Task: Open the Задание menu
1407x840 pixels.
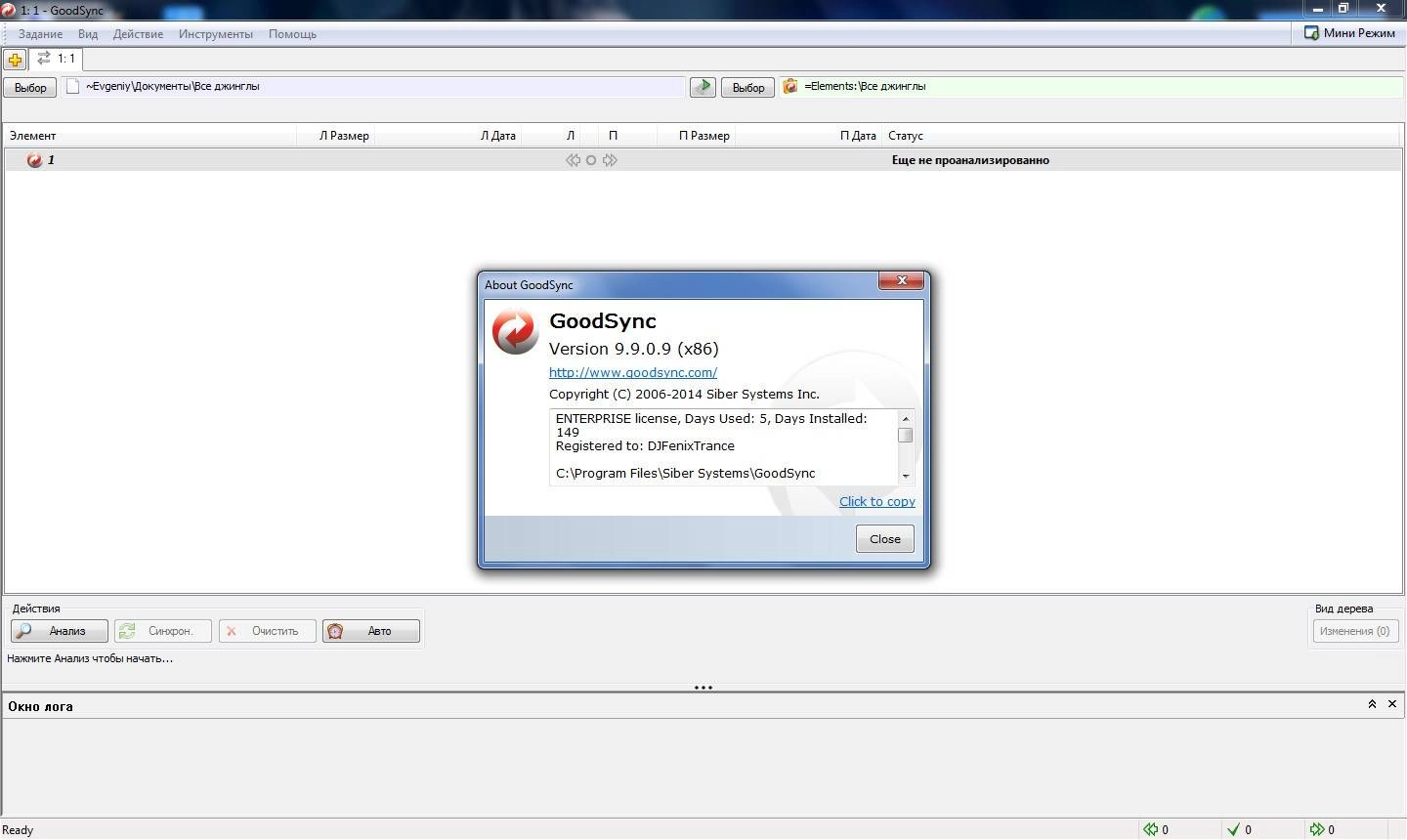Action: click(x=40, y=34)
